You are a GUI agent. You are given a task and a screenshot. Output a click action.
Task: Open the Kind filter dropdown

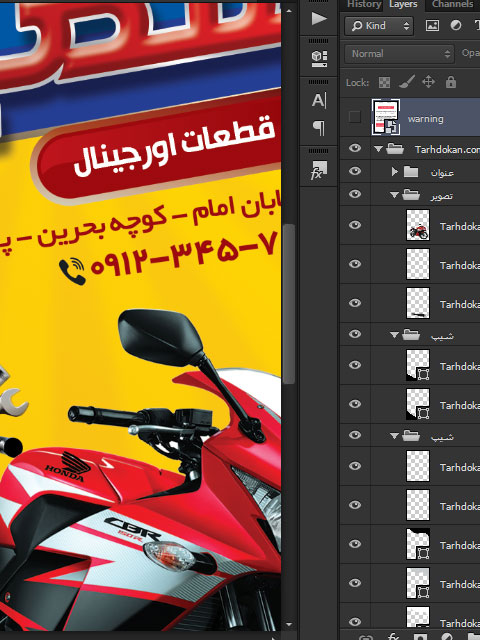(379, 26)
